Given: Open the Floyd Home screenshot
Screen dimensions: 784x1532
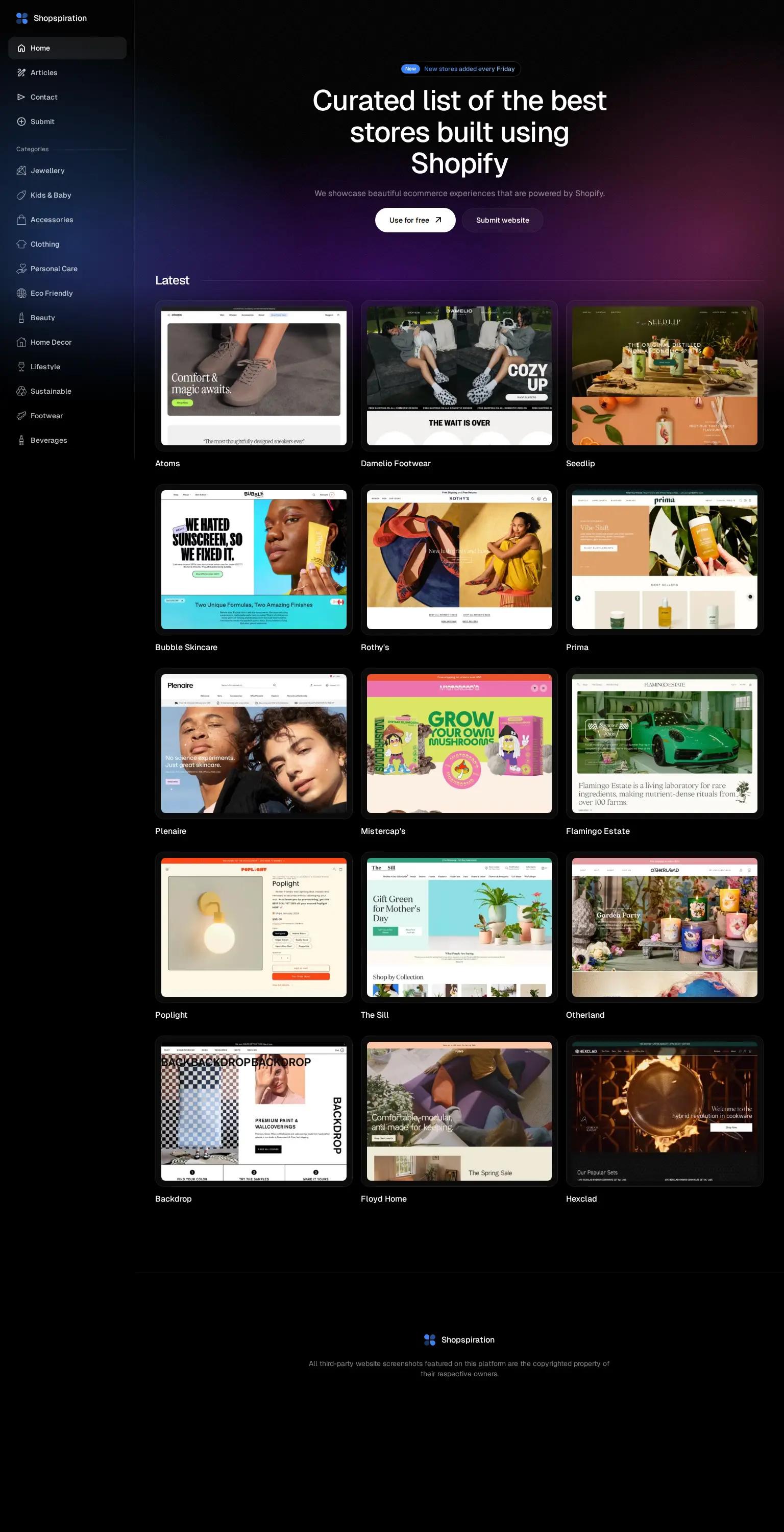Looking at the screenshot, I should pos(459,1111).
